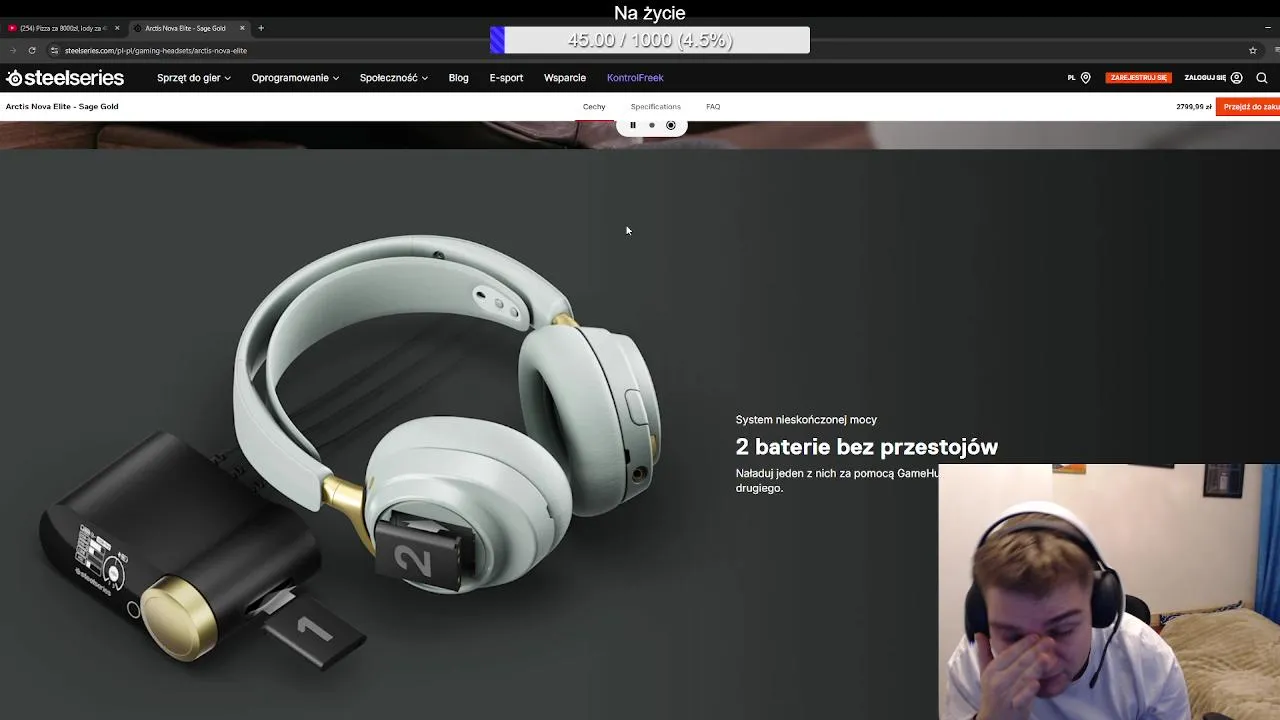The width and height of the screenshot is (1280, 720).
Task: Open a new browser tab
Action: point(261,28)
